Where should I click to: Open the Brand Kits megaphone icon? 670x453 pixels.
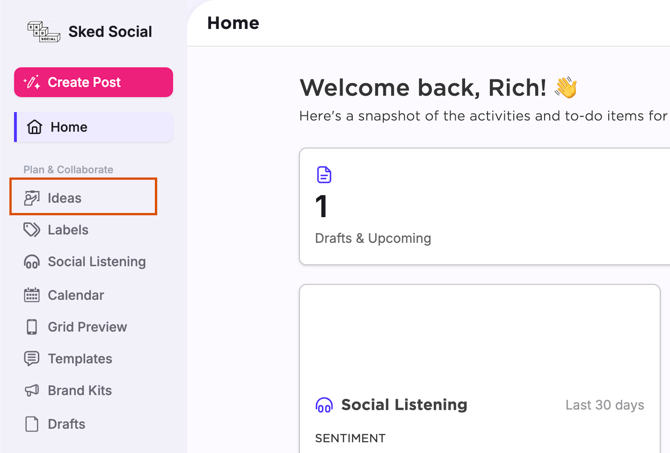[x=32, y=391]
